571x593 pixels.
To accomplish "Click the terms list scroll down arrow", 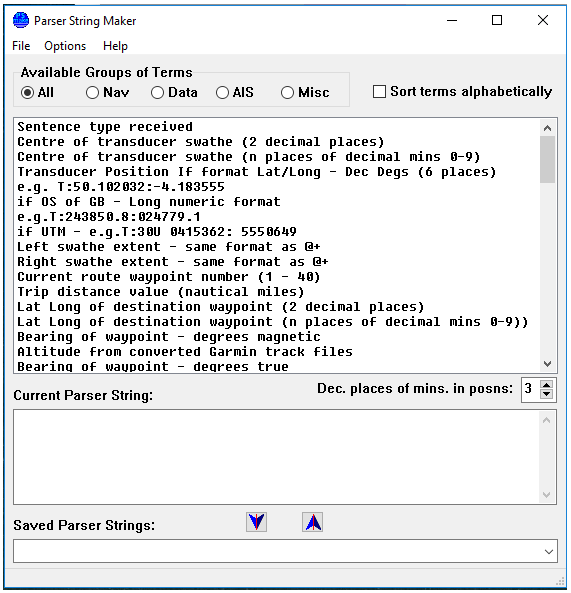I will (547, 364).
